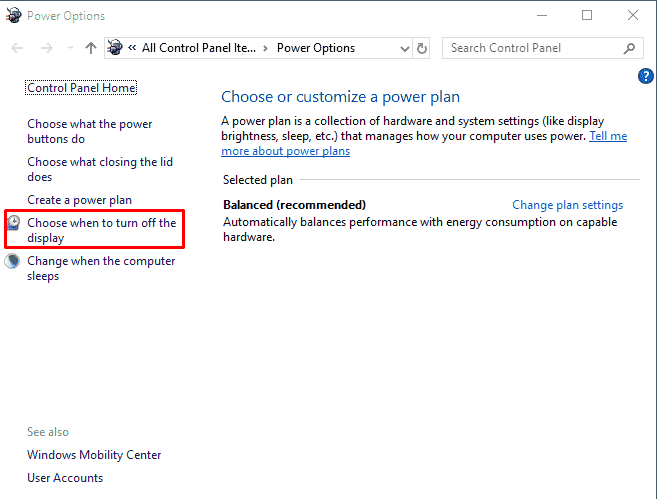Click the search magnifier icon
This screenshot has width=657, height=499.
629,48
